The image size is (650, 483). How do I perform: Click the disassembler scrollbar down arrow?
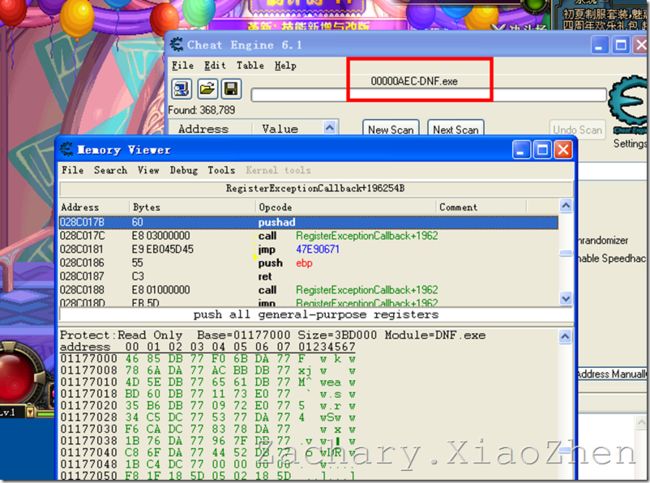tap(565, 298)
